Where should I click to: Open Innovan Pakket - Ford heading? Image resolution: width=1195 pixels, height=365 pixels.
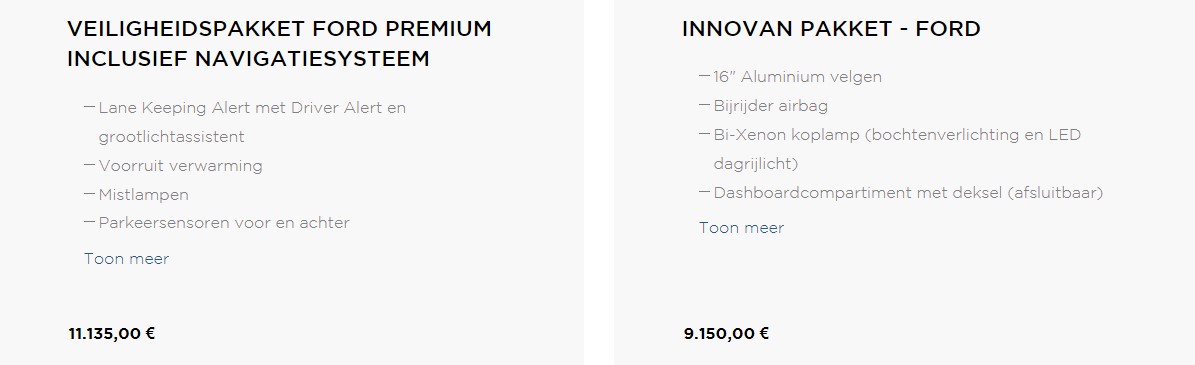[x=831, y=29]
